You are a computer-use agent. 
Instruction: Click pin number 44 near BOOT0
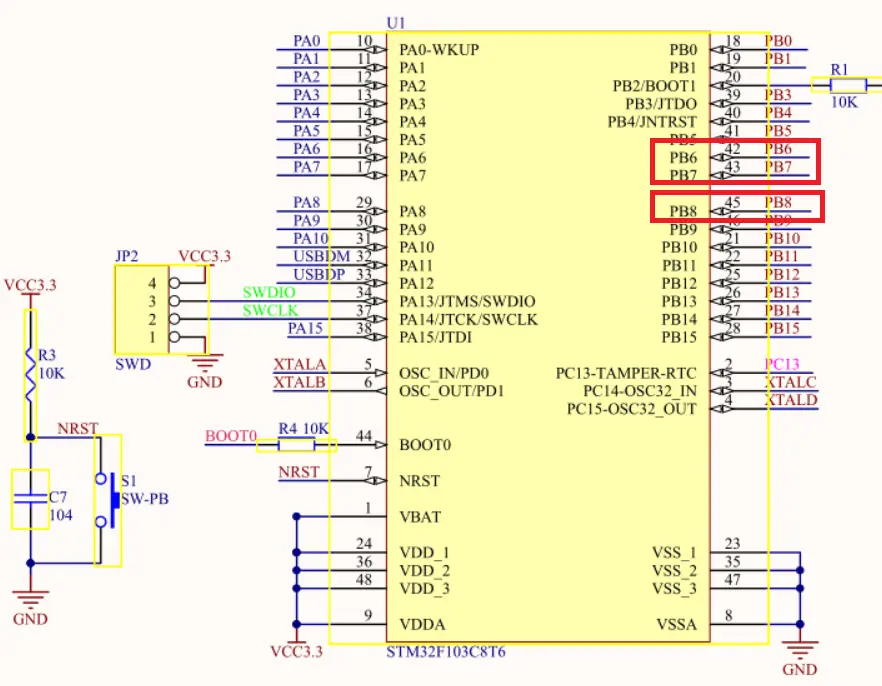tap(364, 436)
